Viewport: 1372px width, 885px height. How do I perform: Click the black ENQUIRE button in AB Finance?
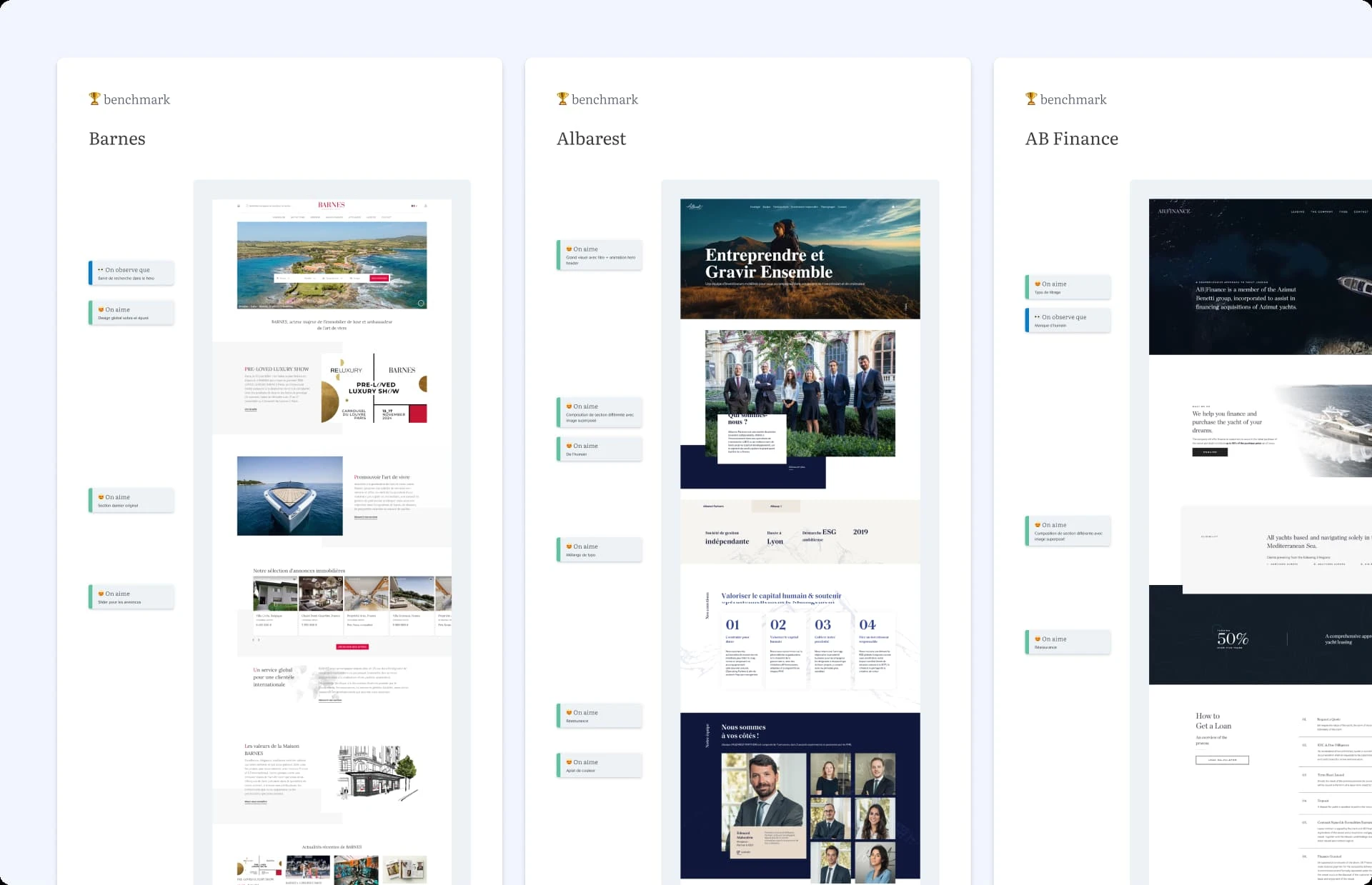point(1210,452)
